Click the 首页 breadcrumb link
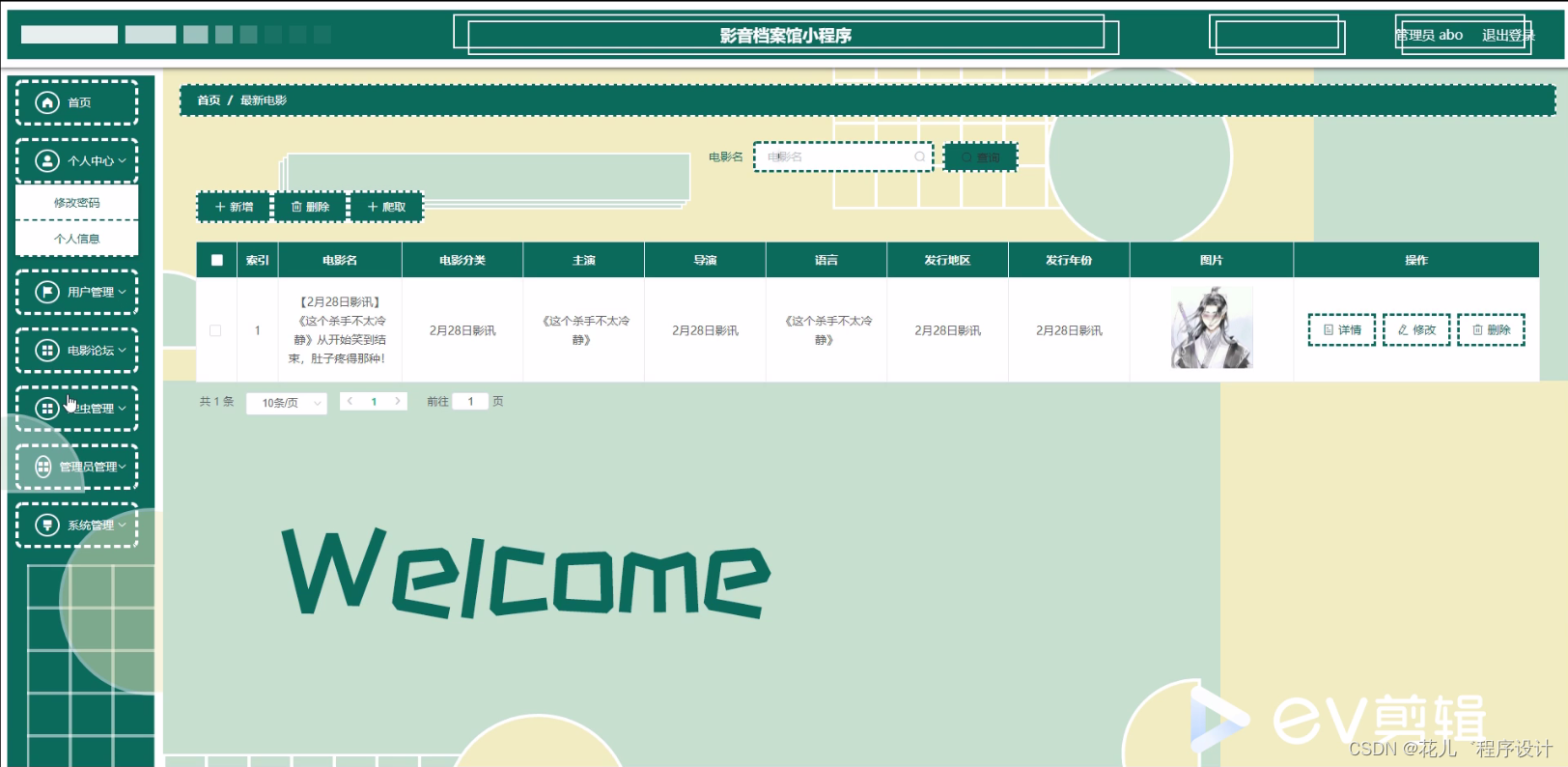 (209, 100)
